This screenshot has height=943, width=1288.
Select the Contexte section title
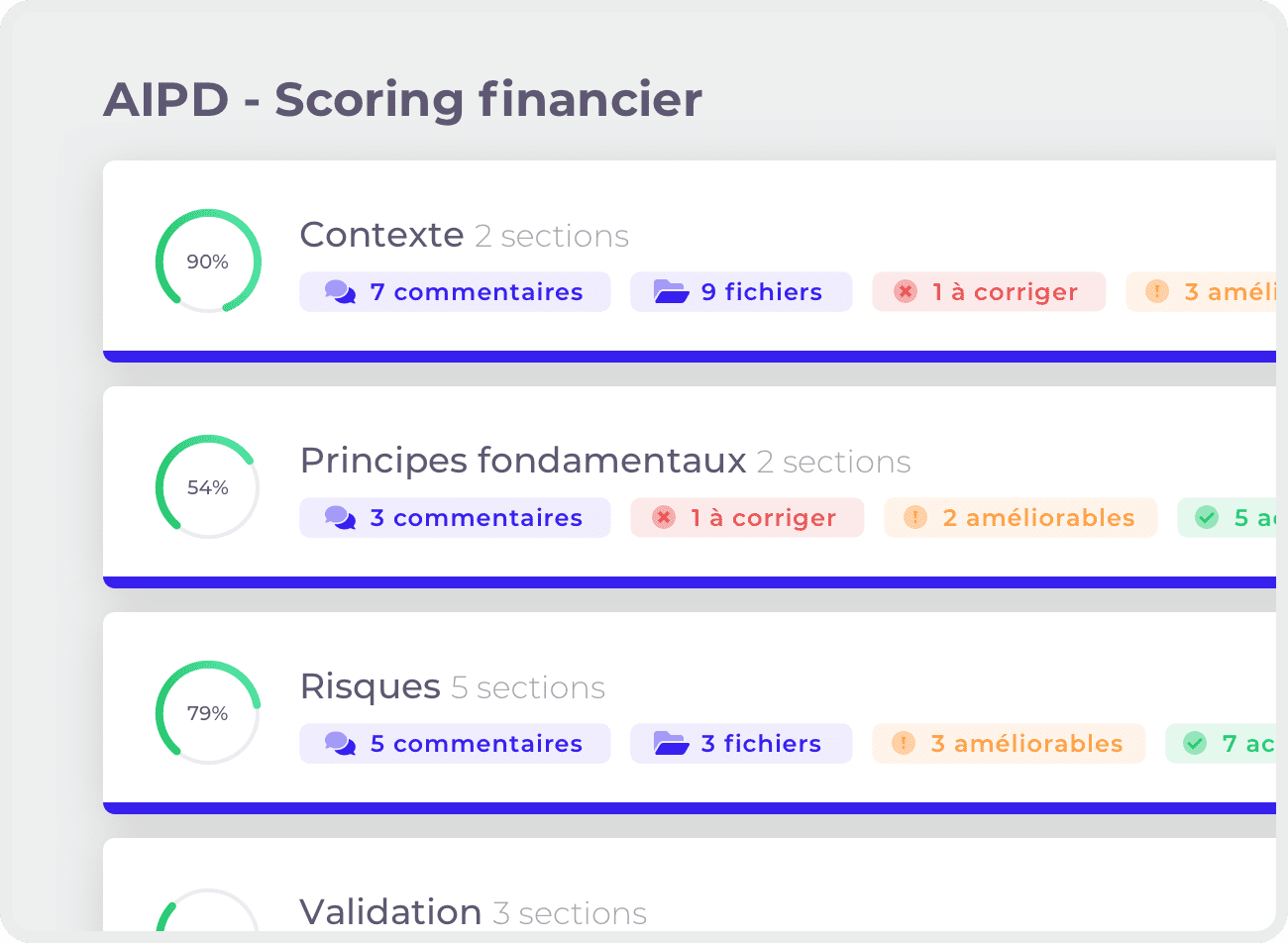pyautogui.click(x=381, y=235)
